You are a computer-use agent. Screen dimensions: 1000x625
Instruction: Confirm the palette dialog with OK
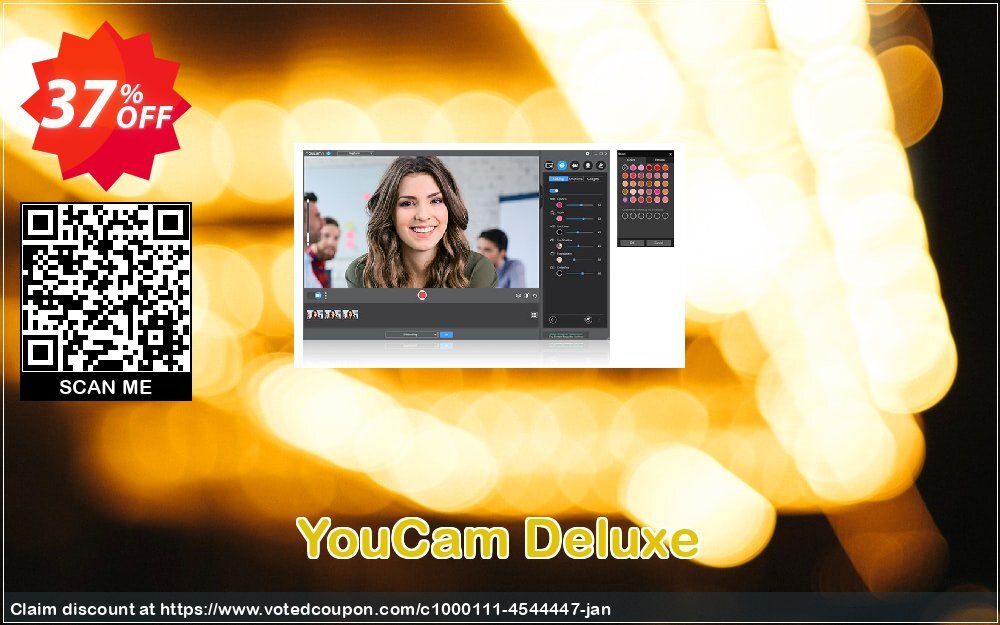[632, 243]
